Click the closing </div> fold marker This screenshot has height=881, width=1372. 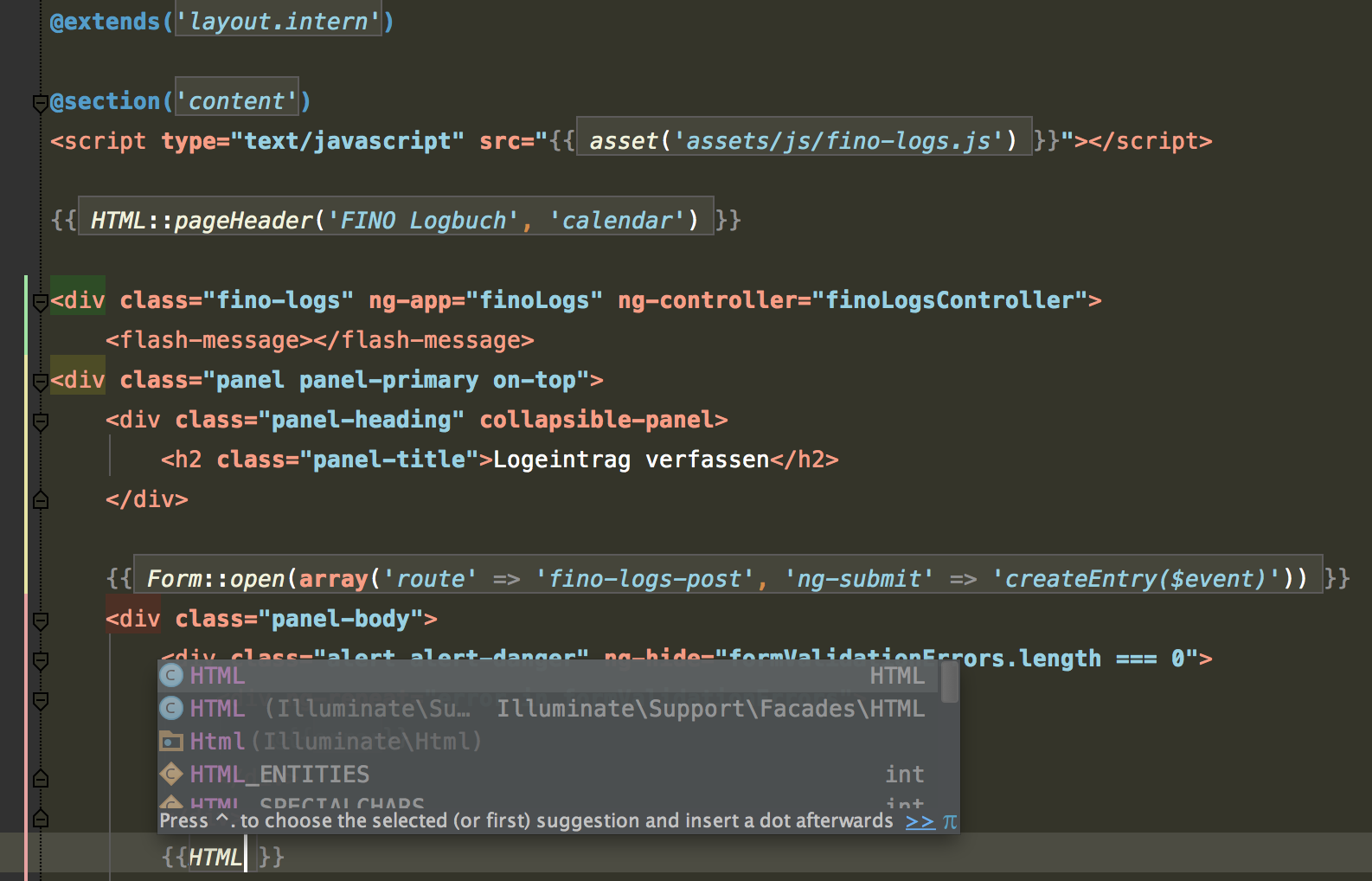[x=40, y=499]
